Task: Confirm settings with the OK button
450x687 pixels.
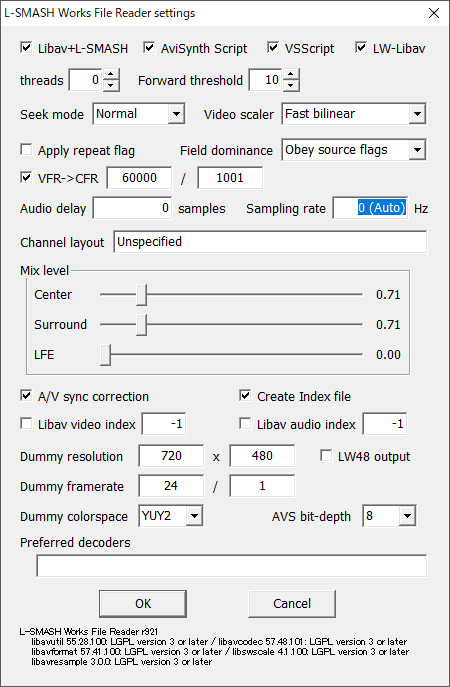Action: [143, 604]
